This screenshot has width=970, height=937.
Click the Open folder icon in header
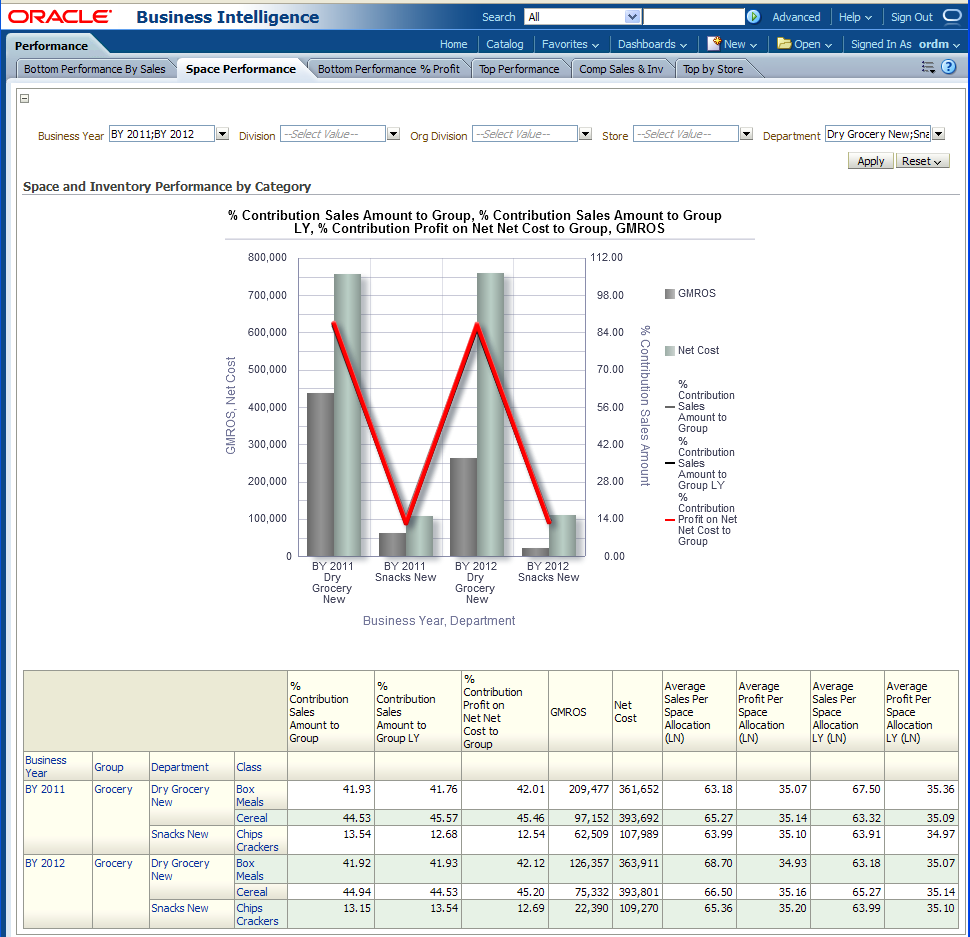pyautogui.click(x=784, y=44)
